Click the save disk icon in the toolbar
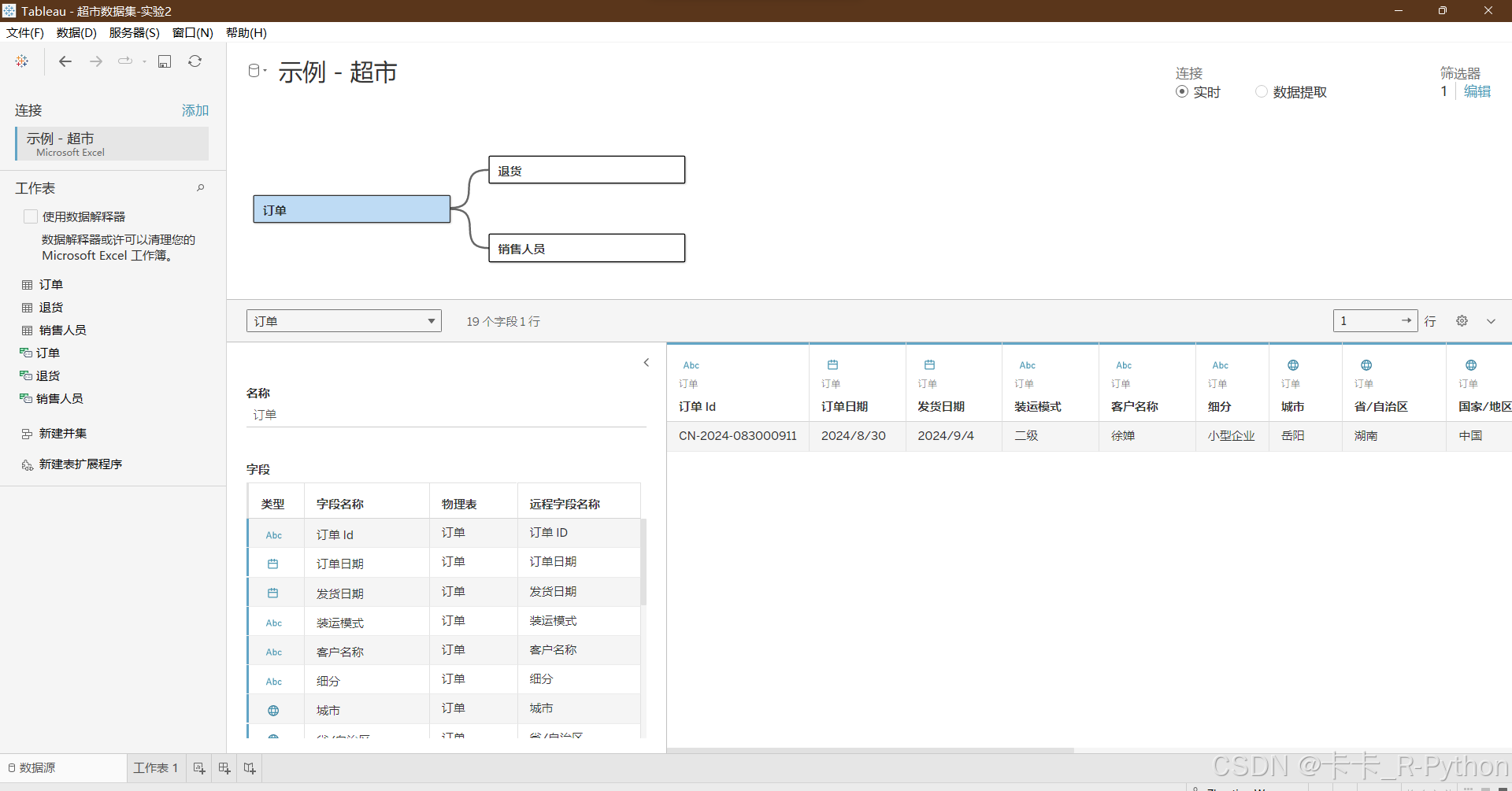Viewport: 1512px width, 791px height. coord(165,61)
